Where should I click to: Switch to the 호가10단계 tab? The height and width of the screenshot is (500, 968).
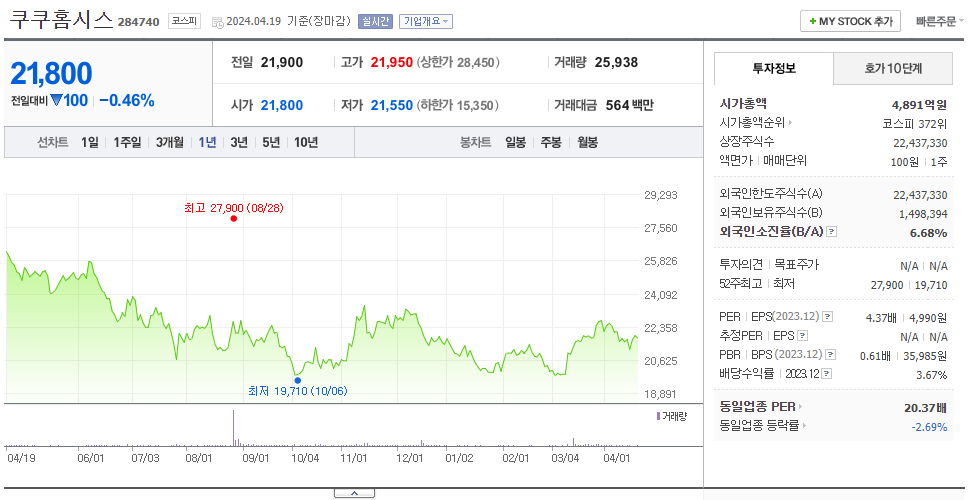[893, 69]
